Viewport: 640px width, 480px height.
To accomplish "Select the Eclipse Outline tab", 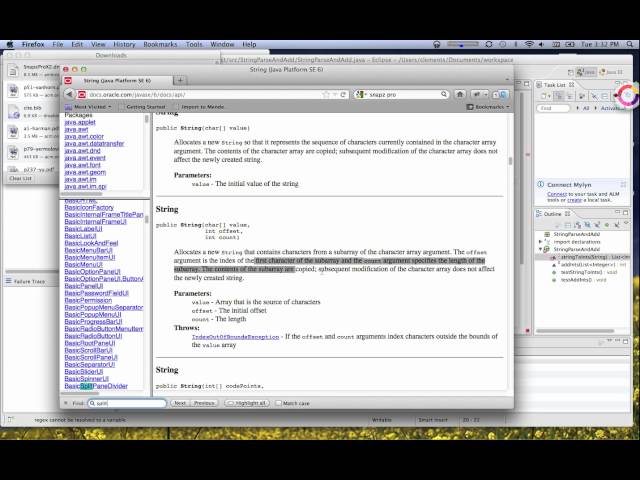I will click(553, 214).
